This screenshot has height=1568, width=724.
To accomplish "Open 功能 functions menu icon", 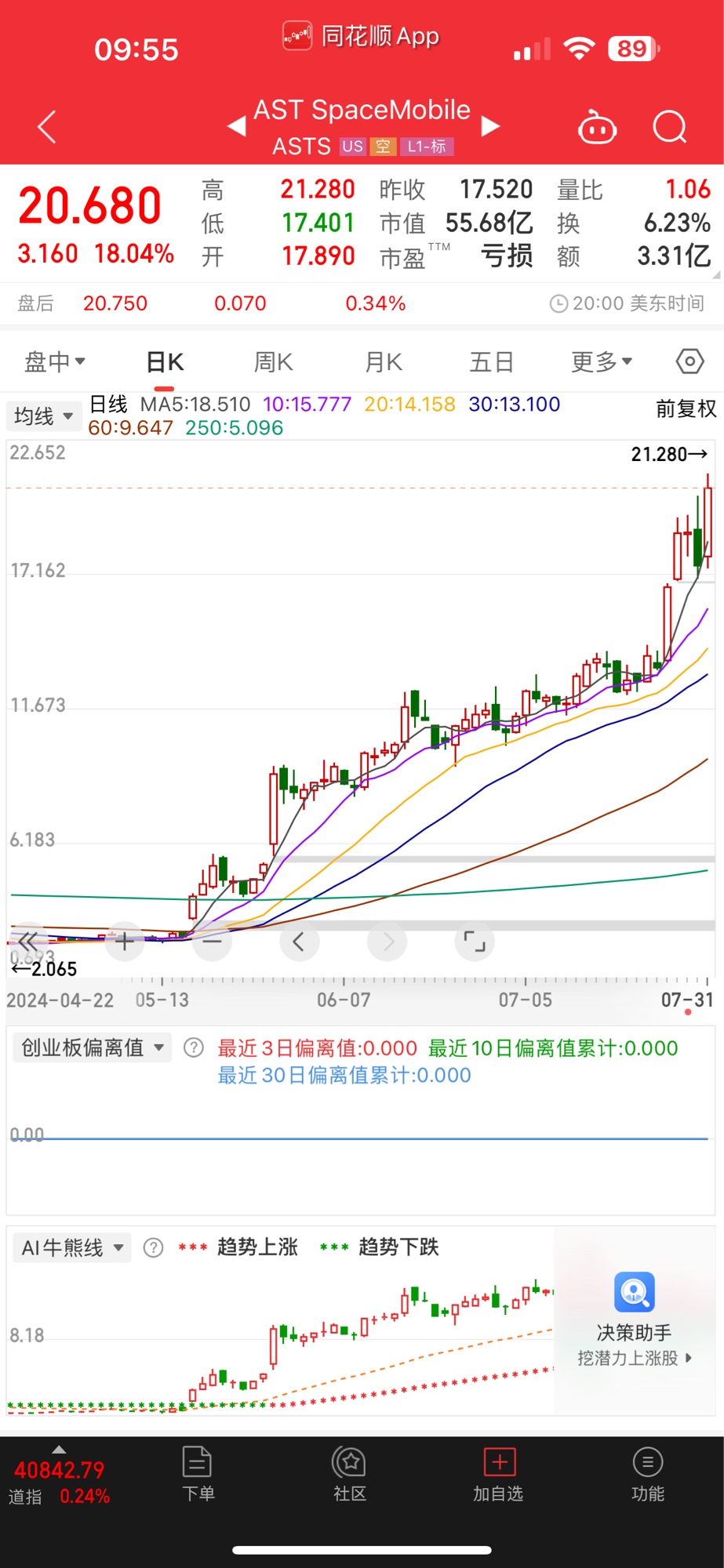I will click(648, 1462).
